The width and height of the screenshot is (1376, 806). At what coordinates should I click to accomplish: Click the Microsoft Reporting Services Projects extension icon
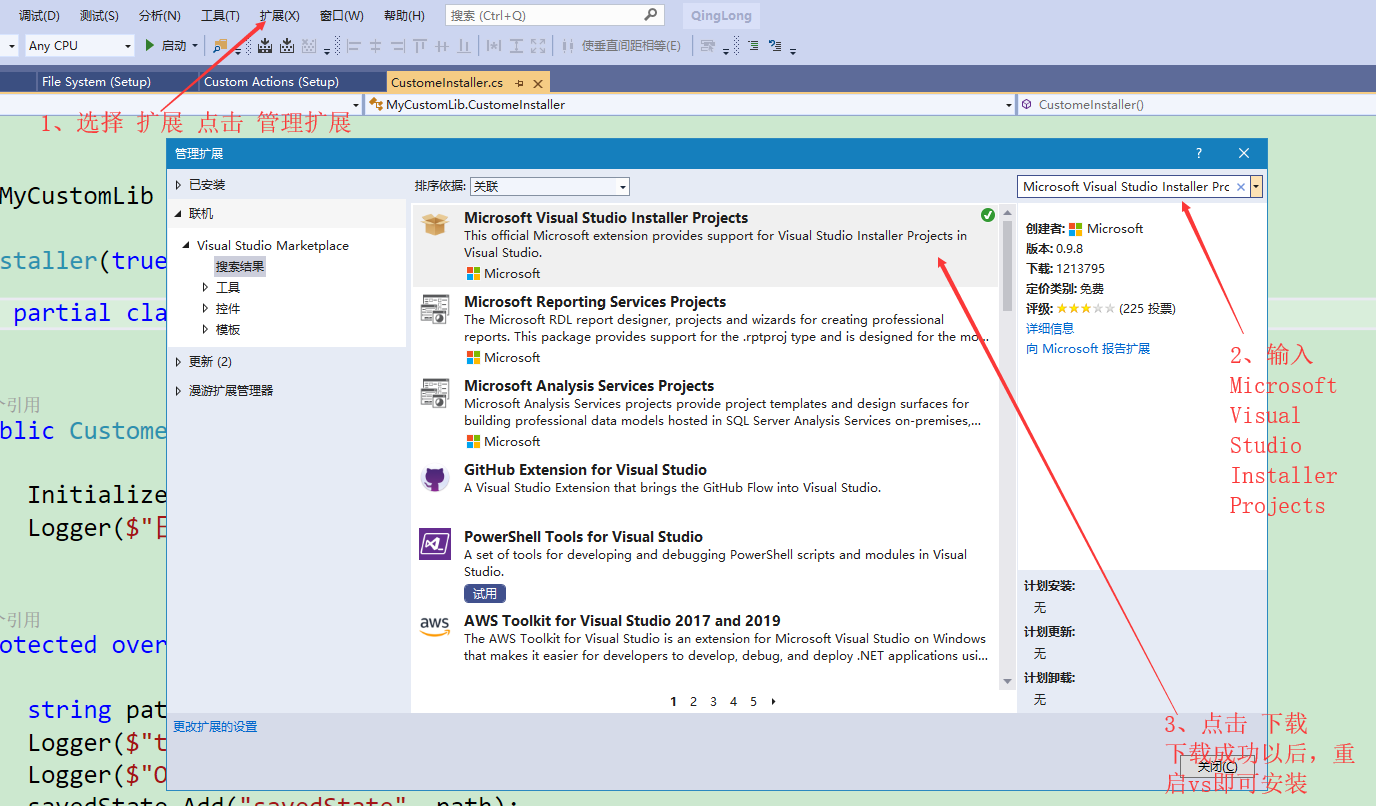point(434,309)
